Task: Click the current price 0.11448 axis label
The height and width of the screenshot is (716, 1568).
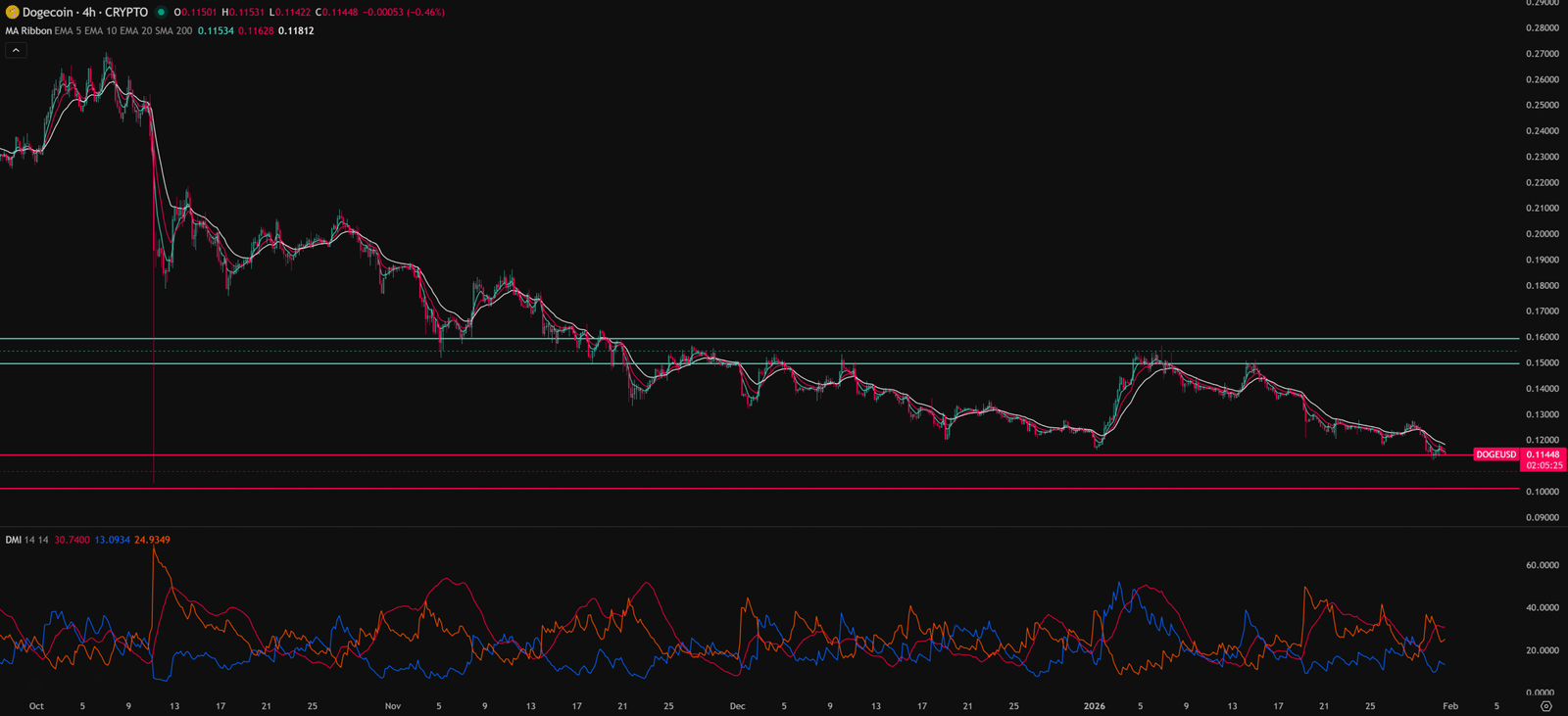Action: (1543, 454)
